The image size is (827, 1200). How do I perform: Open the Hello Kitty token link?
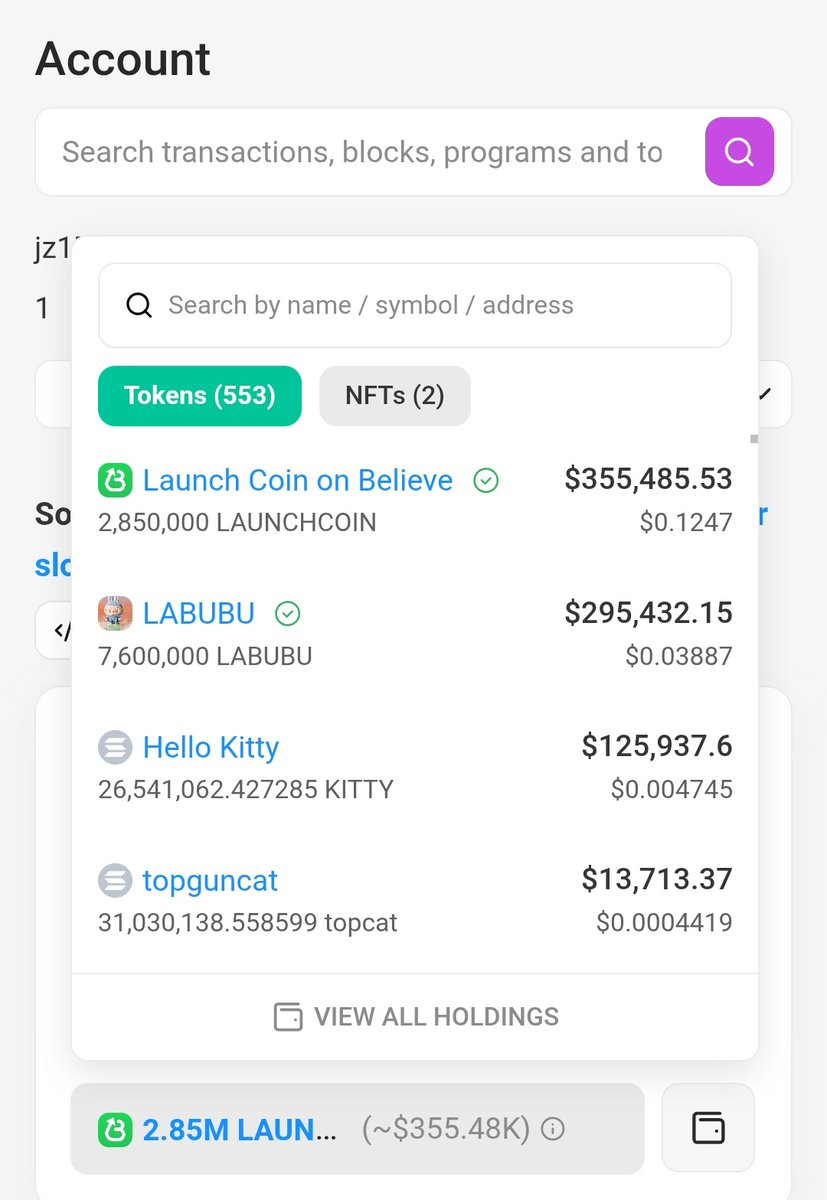[x=210, y=747]
